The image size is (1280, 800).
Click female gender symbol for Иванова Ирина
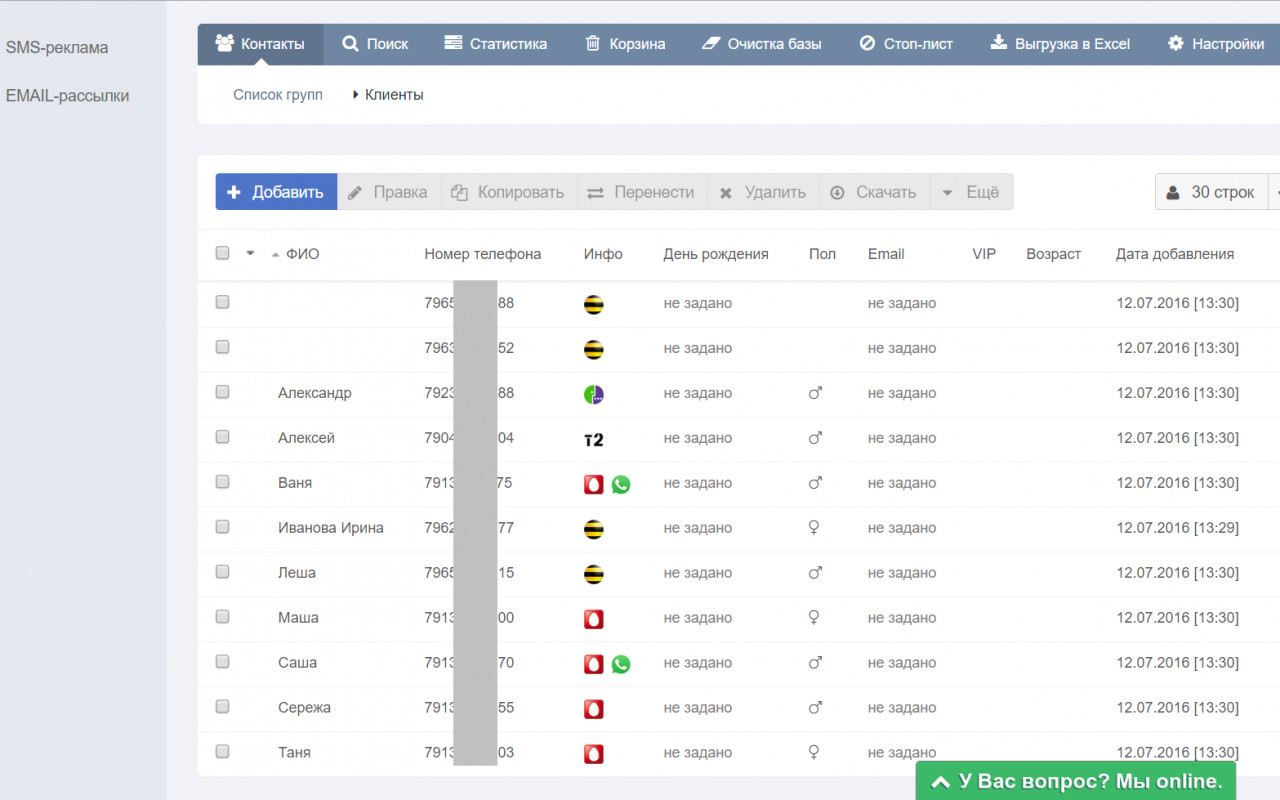[x=815, y=528]
